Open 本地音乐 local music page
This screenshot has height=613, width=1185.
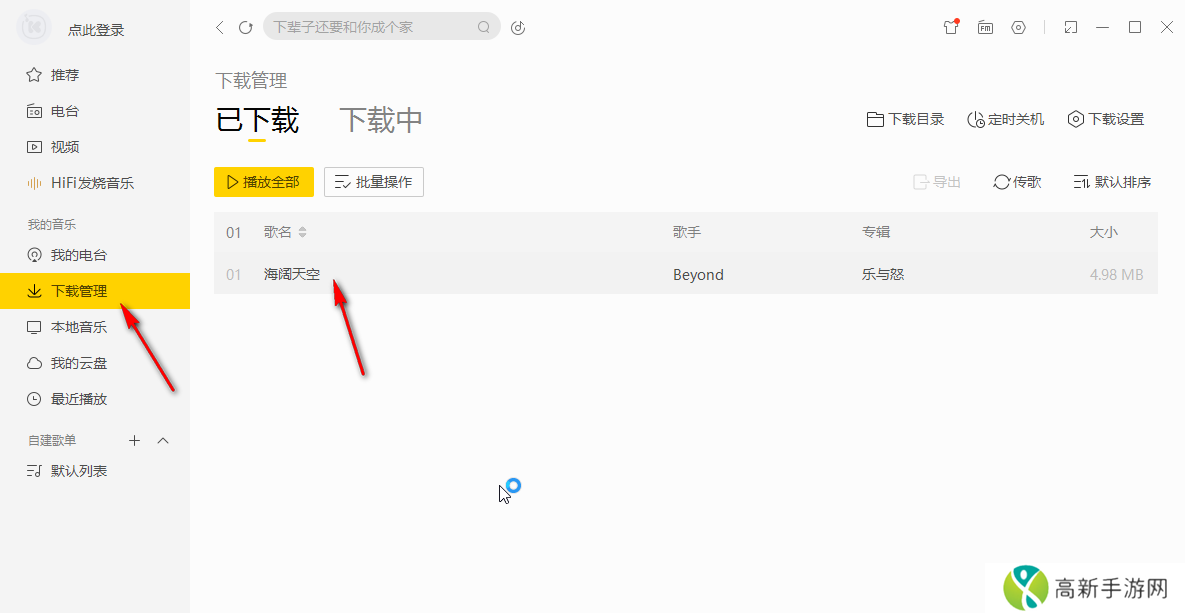click(76, 326)
